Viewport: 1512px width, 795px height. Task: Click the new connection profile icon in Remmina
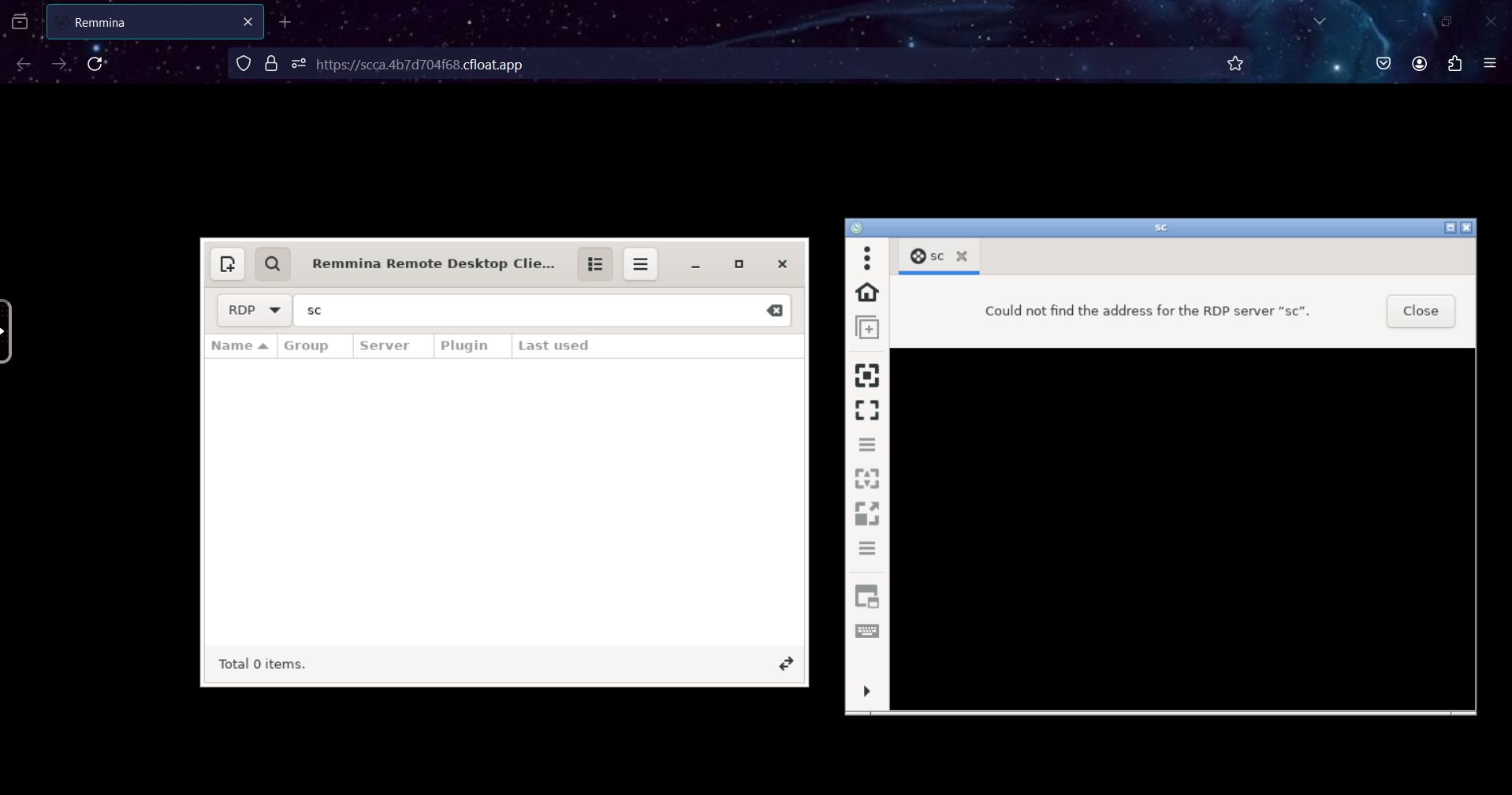(x=228, y=264)
